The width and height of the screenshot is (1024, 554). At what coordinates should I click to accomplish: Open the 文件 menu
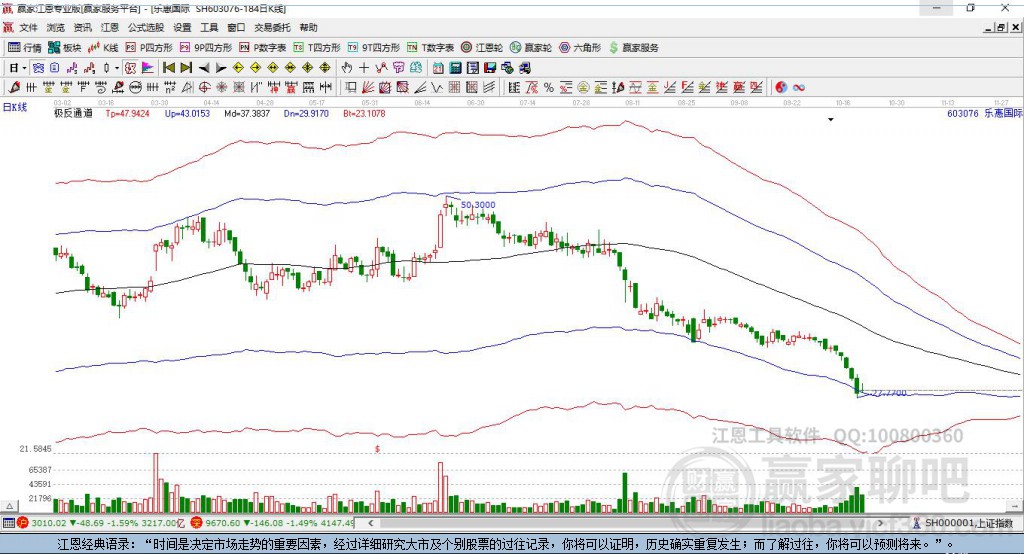point(28,27)
